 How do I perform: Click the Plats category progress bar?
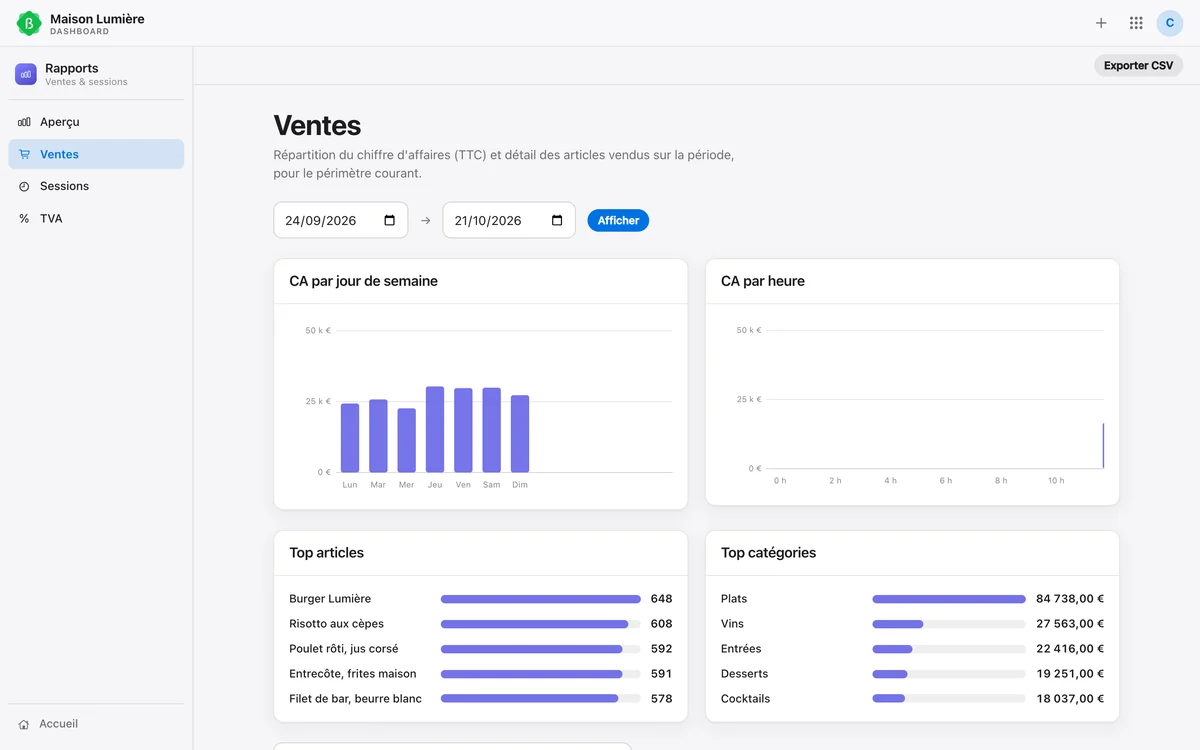click(949, 599)
